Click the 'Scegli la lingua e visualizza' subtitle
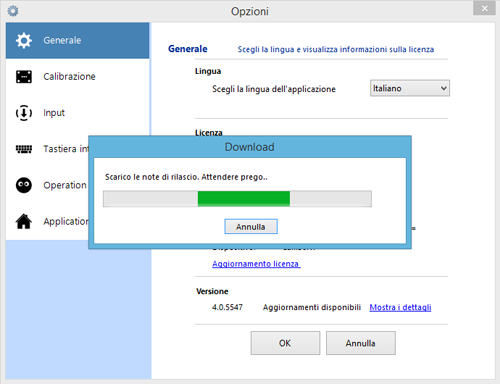Viewport: 500px width, 384px height. (336, 49)
